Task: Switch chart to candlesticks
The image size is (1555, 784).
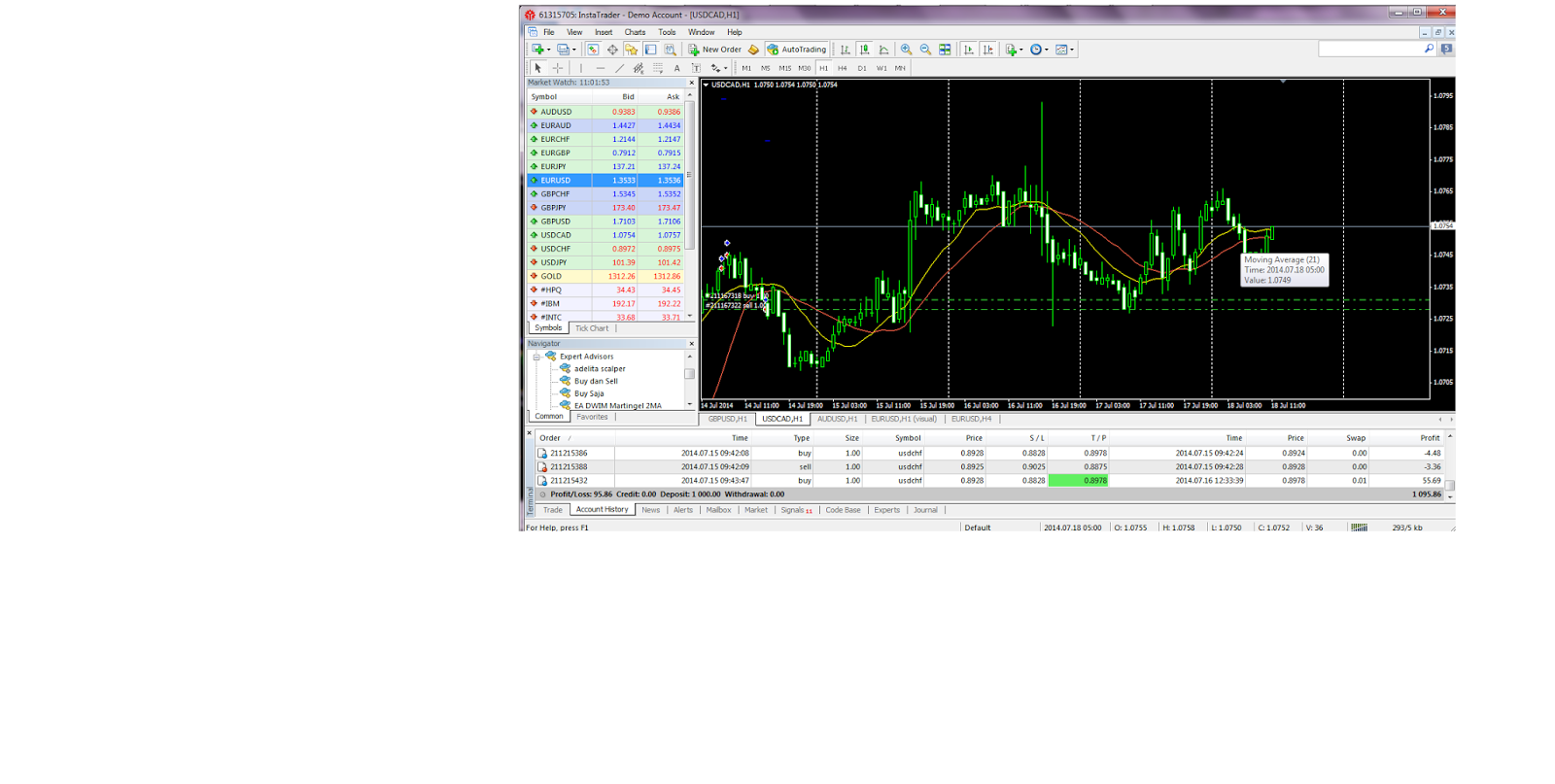Action: coord(864,50)
